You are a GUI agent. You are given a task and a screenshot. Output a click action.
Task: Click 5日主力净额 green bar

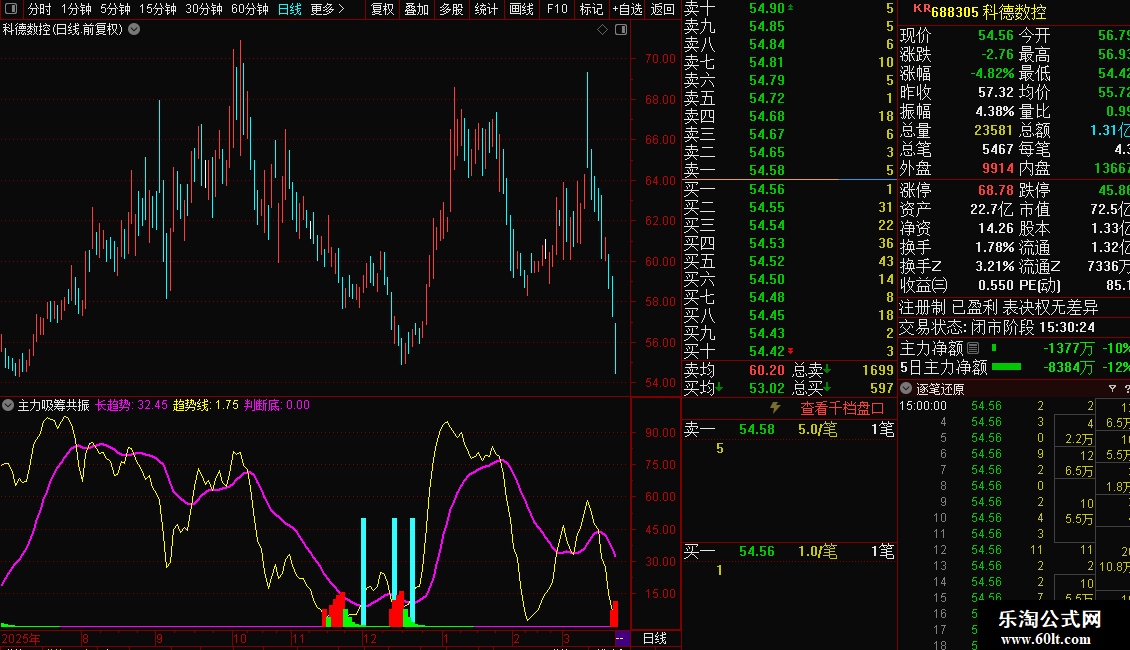pyautogui.click(x=1007, y=367)
